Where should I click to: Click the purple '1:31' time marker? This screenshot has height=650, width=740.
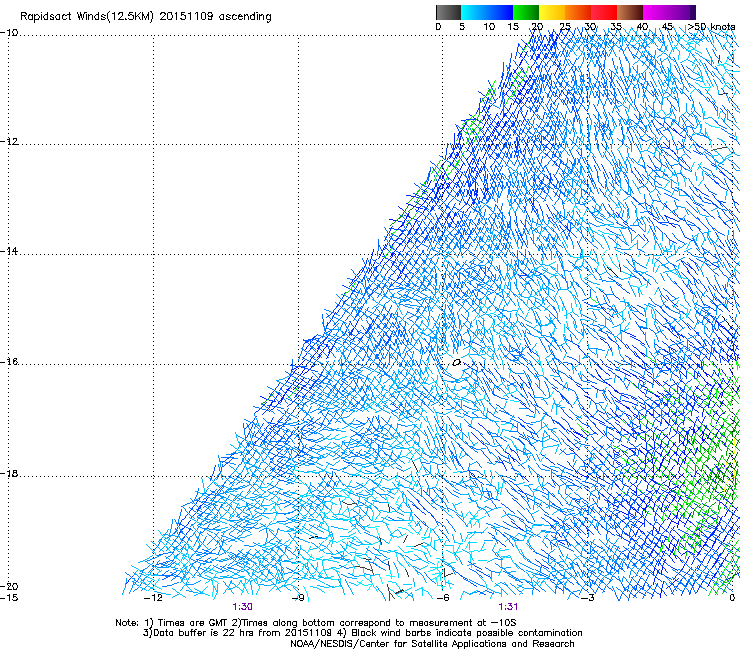tap(508, 607)
